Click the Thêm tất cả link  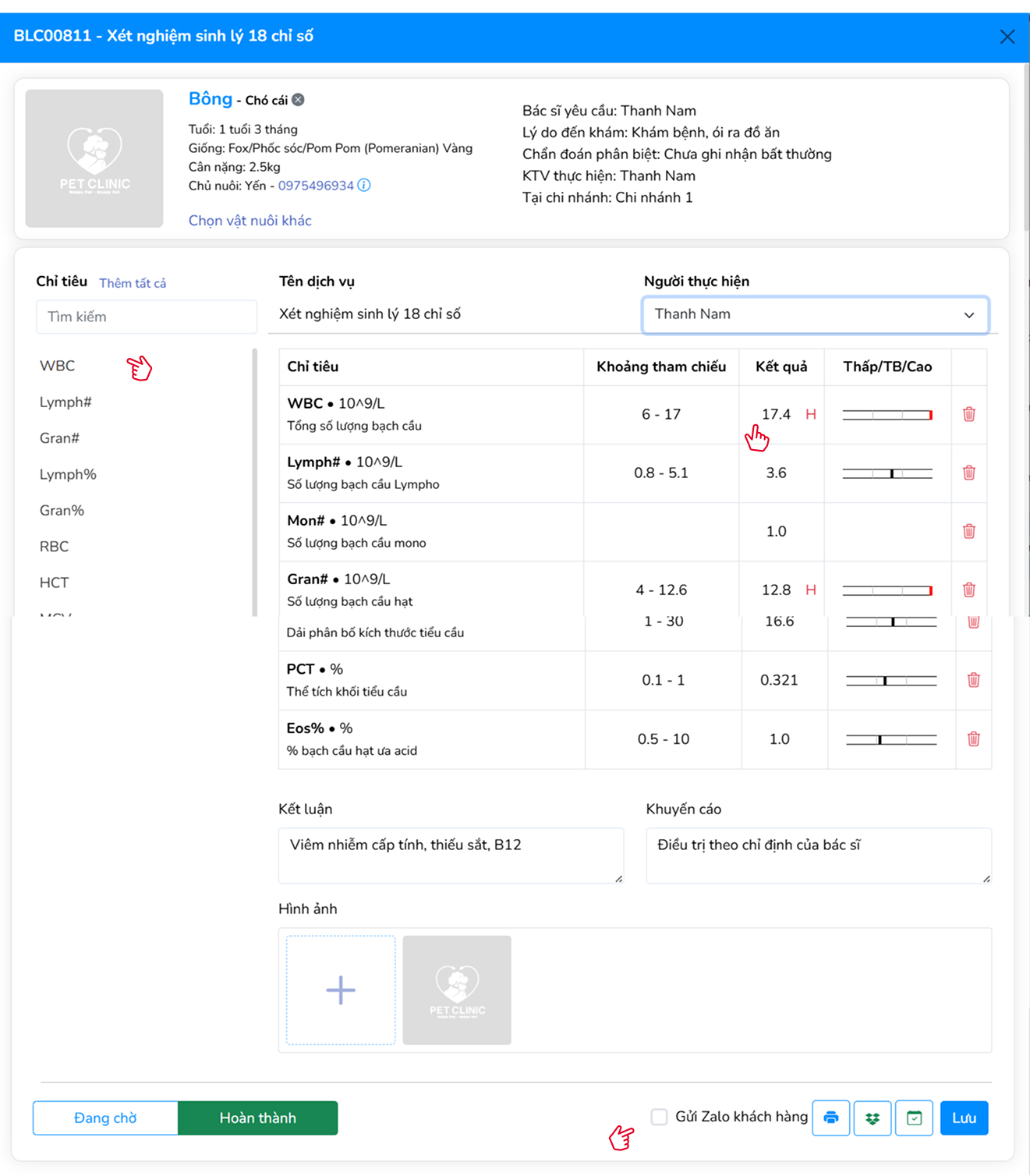coord(133,283)
